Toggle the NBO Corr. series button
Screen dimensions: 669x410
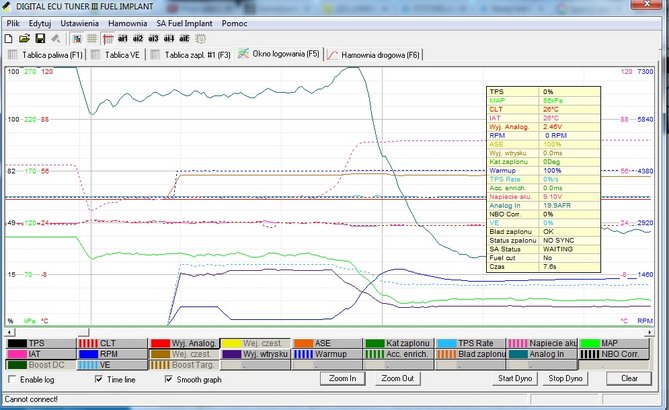click(x=614, y=354)
